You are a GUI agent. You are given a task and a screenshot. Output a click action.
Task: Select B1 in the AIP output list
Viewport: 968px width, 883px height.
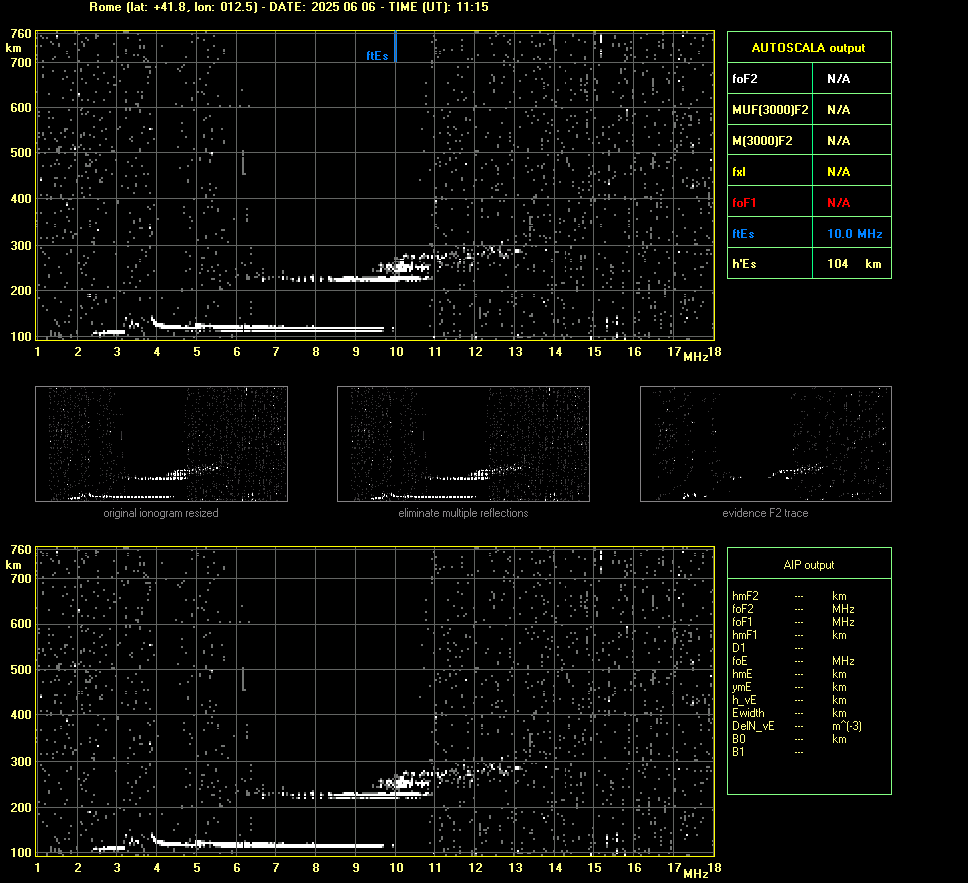point(738,752)
